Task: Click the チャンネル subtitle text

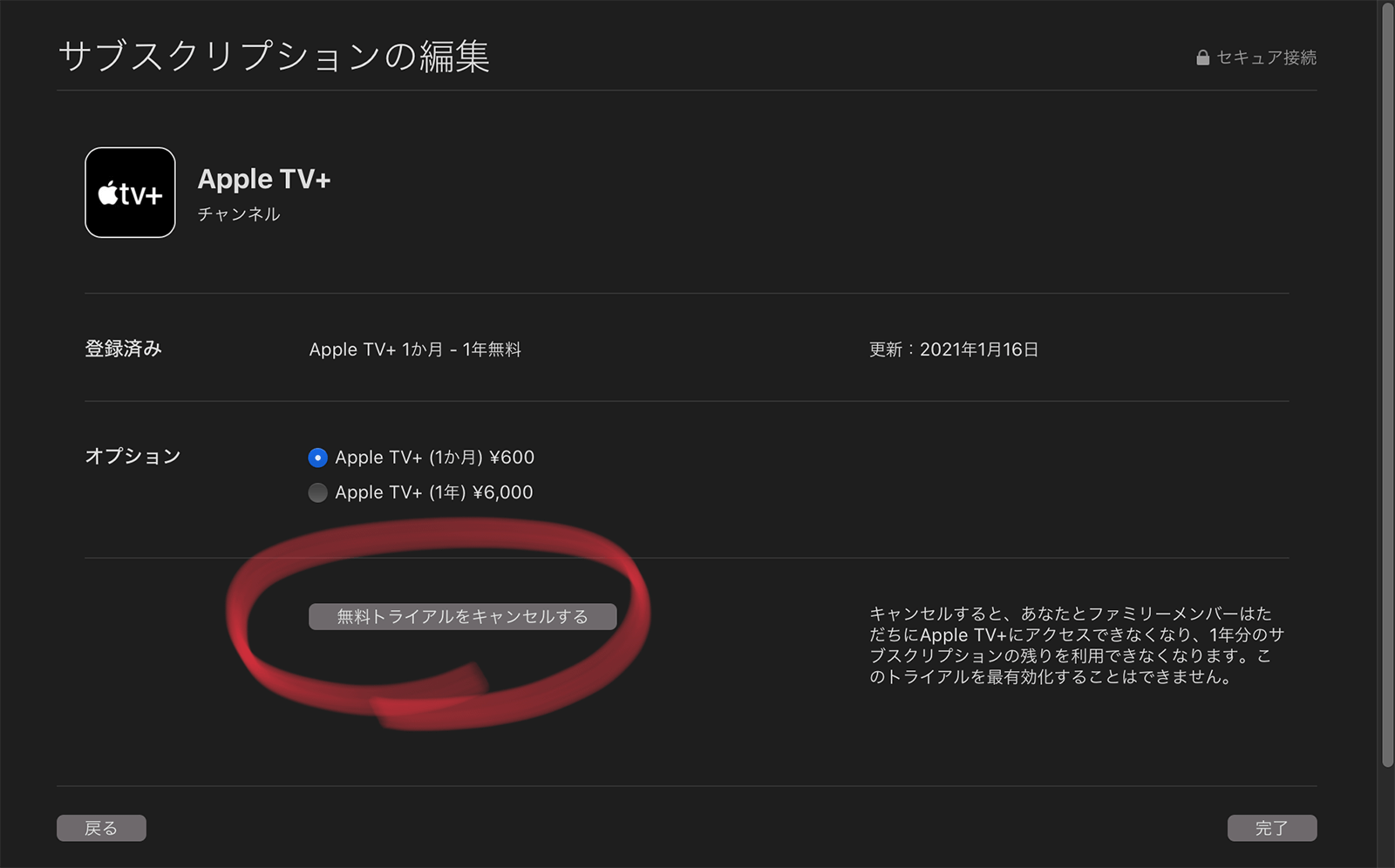Action: [x=239, y=214]
